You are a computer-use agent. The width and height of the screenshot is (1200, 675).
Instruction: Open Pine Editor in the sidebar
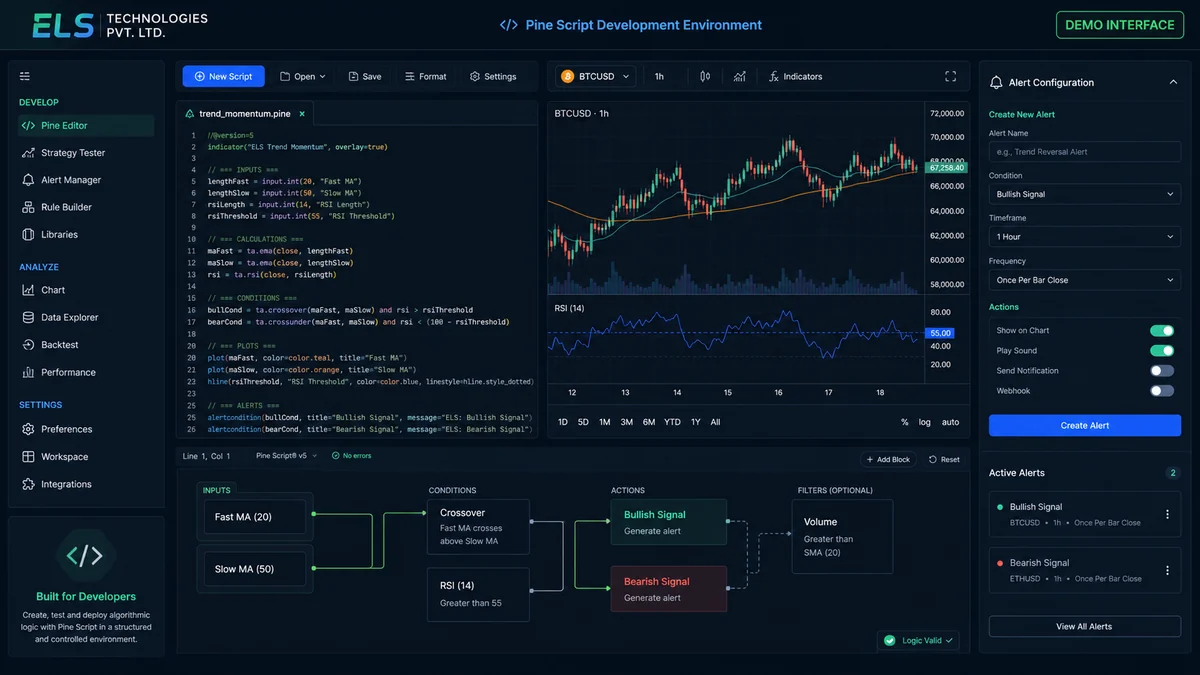tap(85, 125)
